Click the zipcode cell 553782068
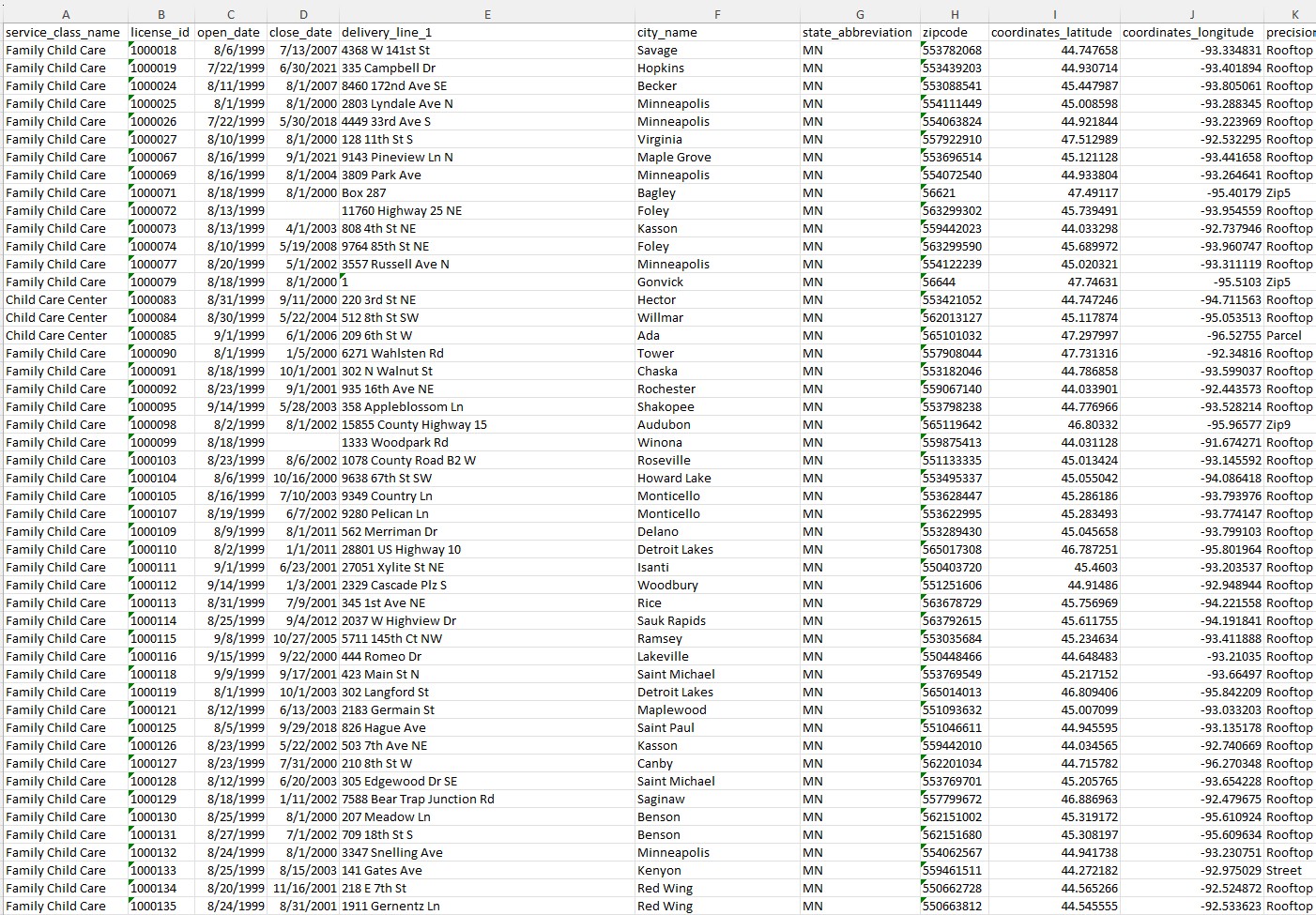 (953, 51)
